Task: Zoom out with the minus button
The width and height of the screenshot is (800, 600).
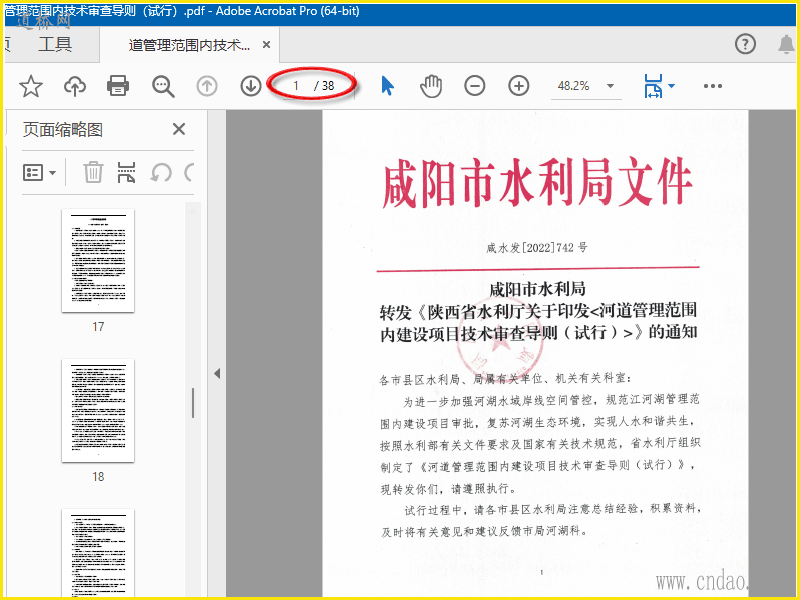Action: tap(474, 86)
